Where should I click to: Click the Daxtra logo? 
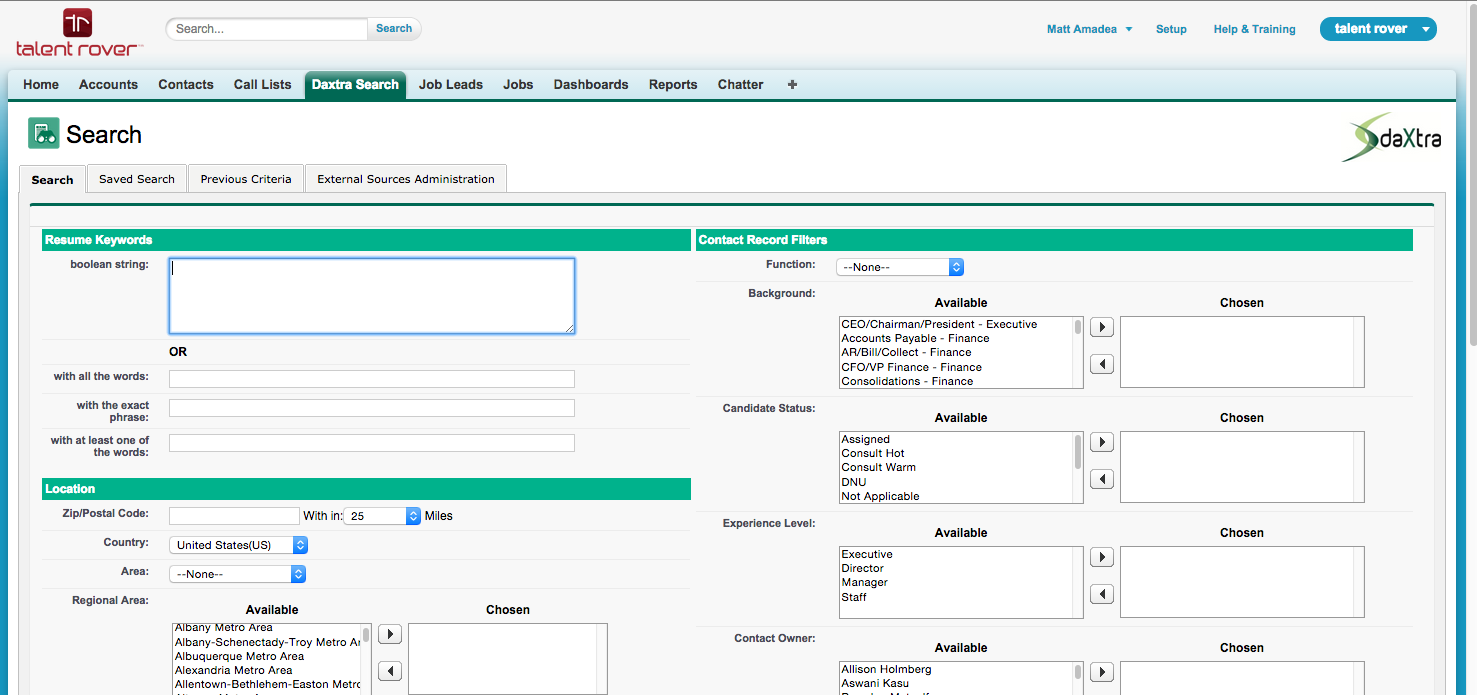click(x=1391, y=139)
